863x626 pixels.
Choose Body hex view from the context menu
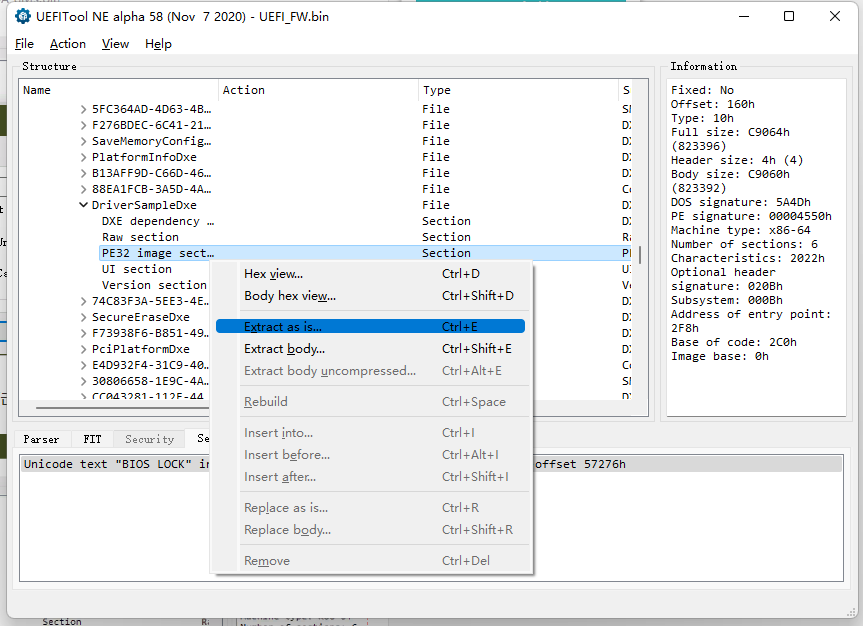click(x=370, y=296)
